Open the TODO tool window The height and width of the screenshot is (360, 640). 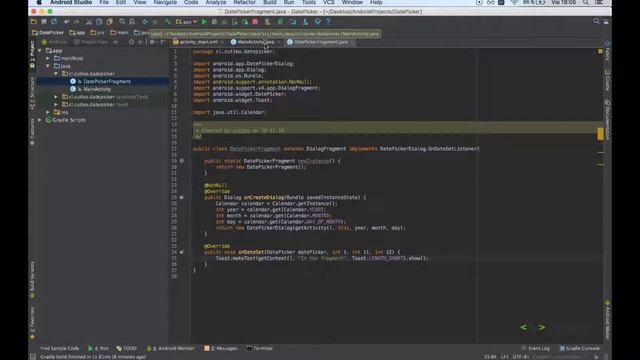pyautogui.click(x=127, y=349)
